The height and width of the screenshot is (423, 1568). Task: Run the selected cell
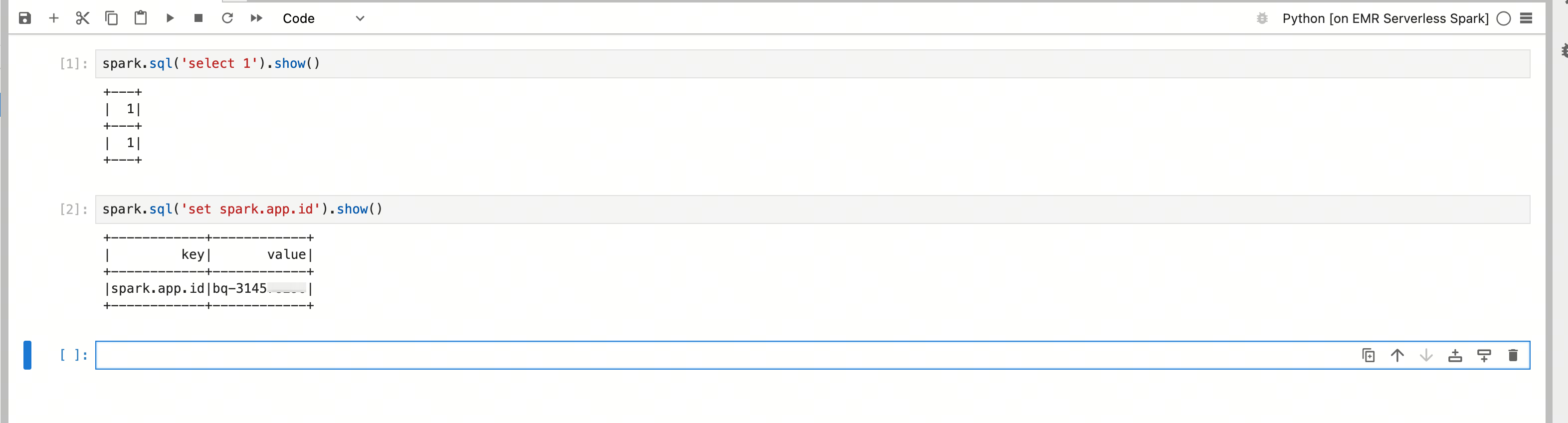(170, 18)
